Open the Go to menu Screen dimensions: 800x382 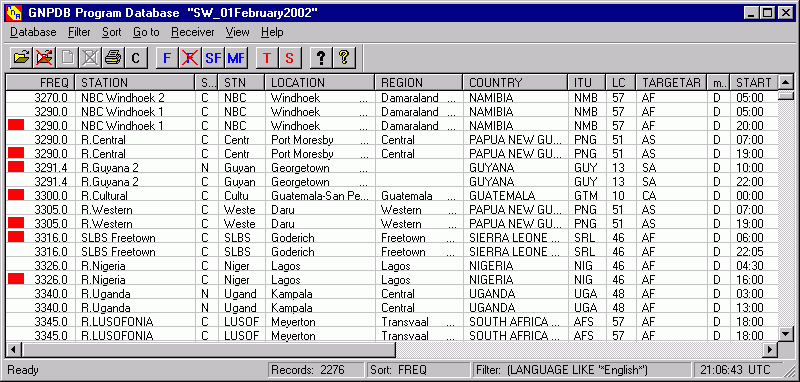click(x=146, y=32)
